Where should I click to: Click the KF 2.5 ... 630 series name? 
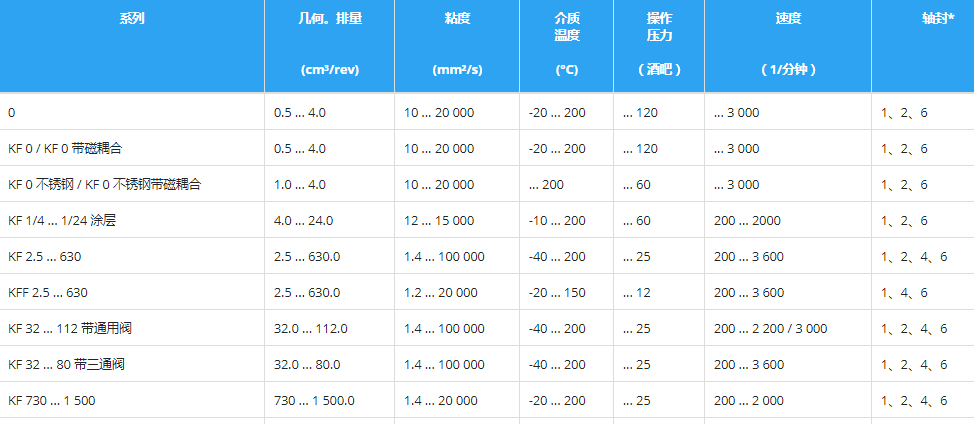(45, 257)
